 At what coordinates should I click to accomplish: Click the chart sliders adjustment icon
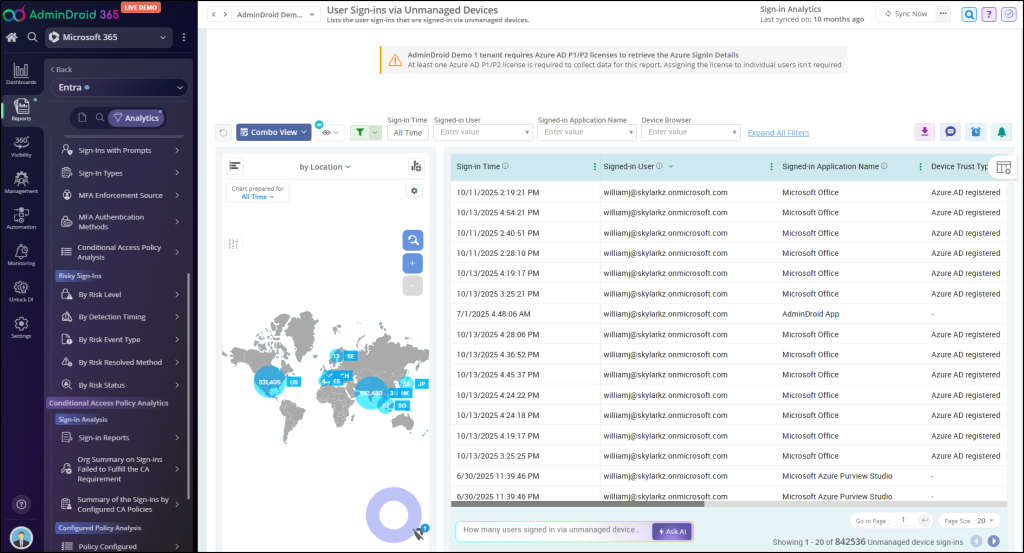(233, 244)
